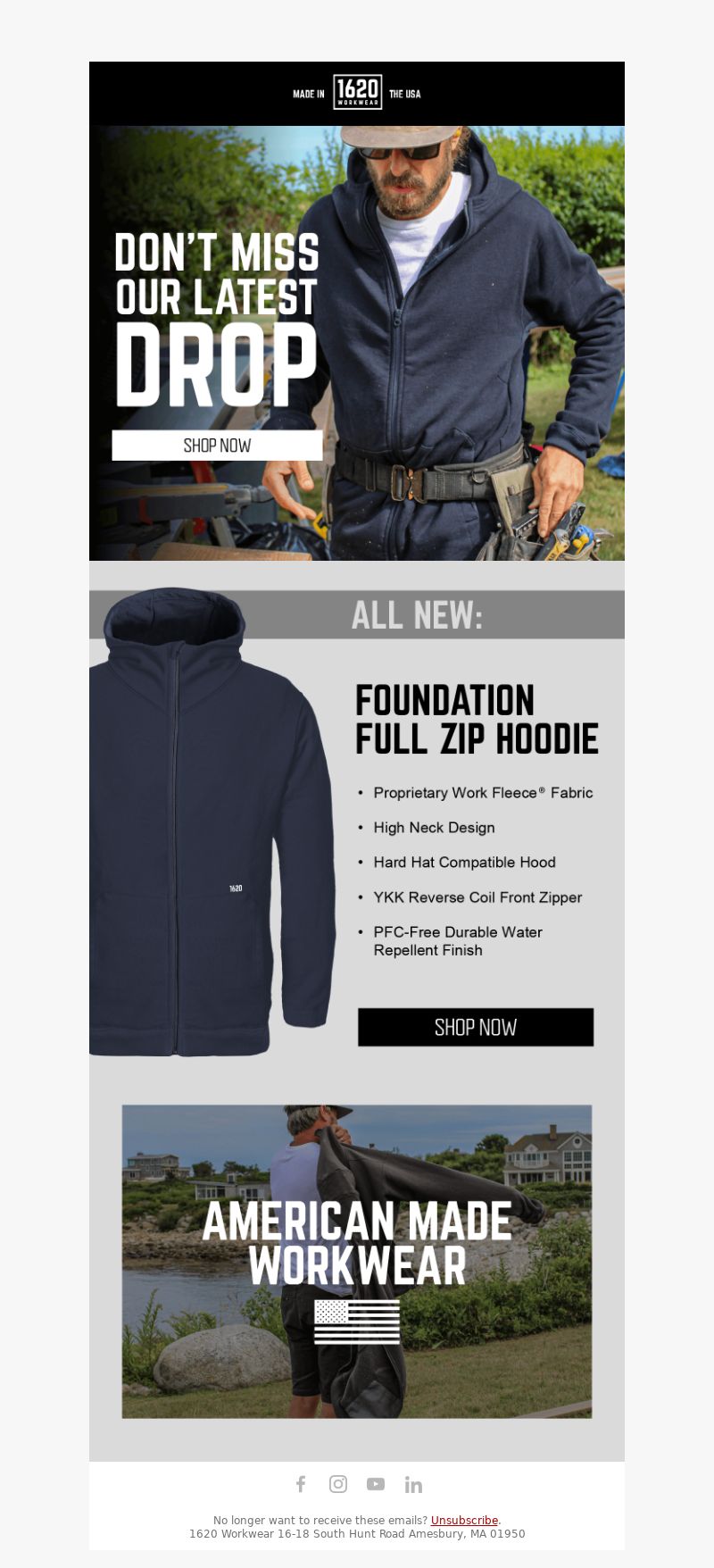
Task: Click the YKK Reverse Coil Front Zipper text
Action: (x=477, y=897)
